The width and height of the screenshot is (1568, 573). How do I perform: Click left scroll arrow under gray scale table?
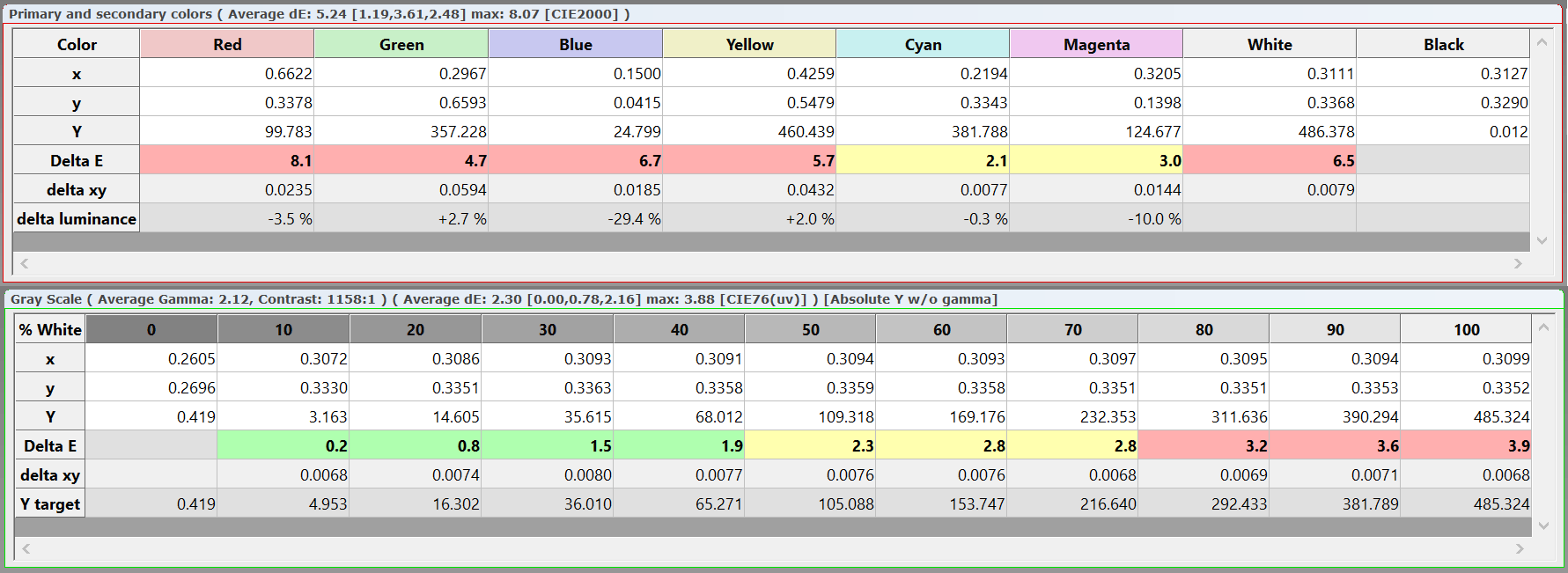tap(26, 548)
